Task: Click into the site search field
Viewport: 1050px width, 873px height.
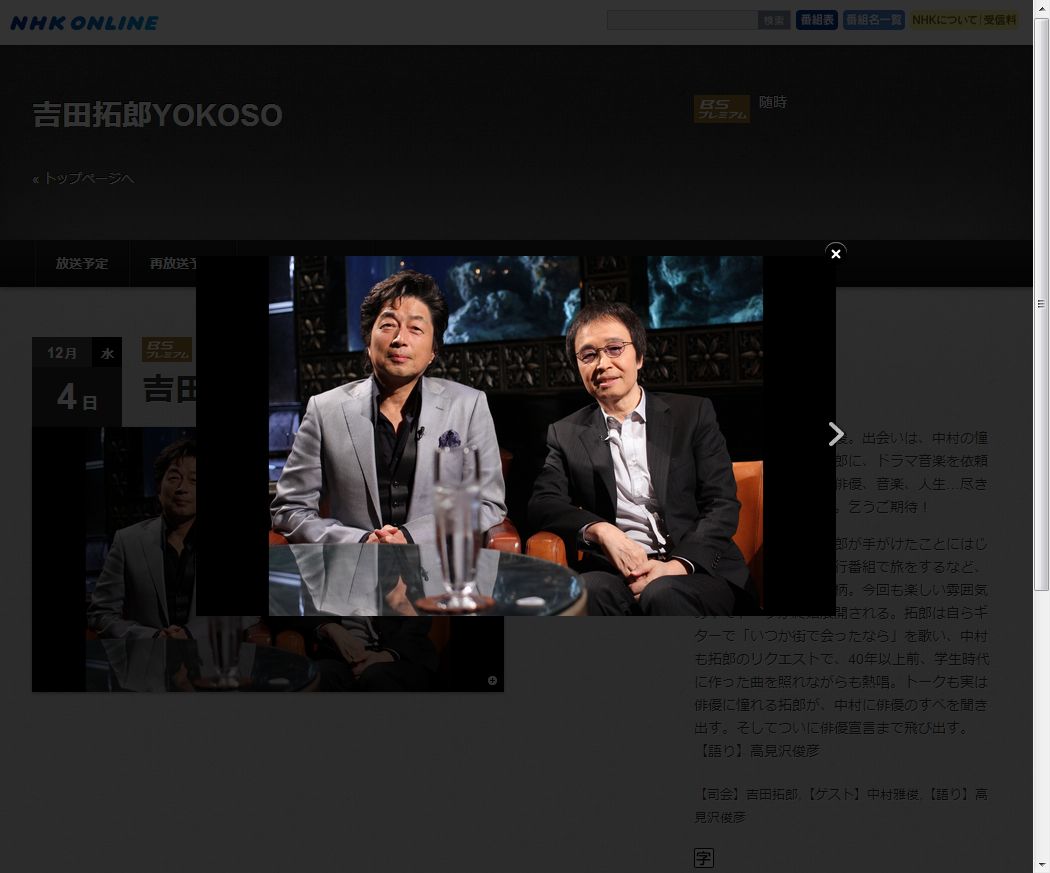Action: tap(682, 20)
